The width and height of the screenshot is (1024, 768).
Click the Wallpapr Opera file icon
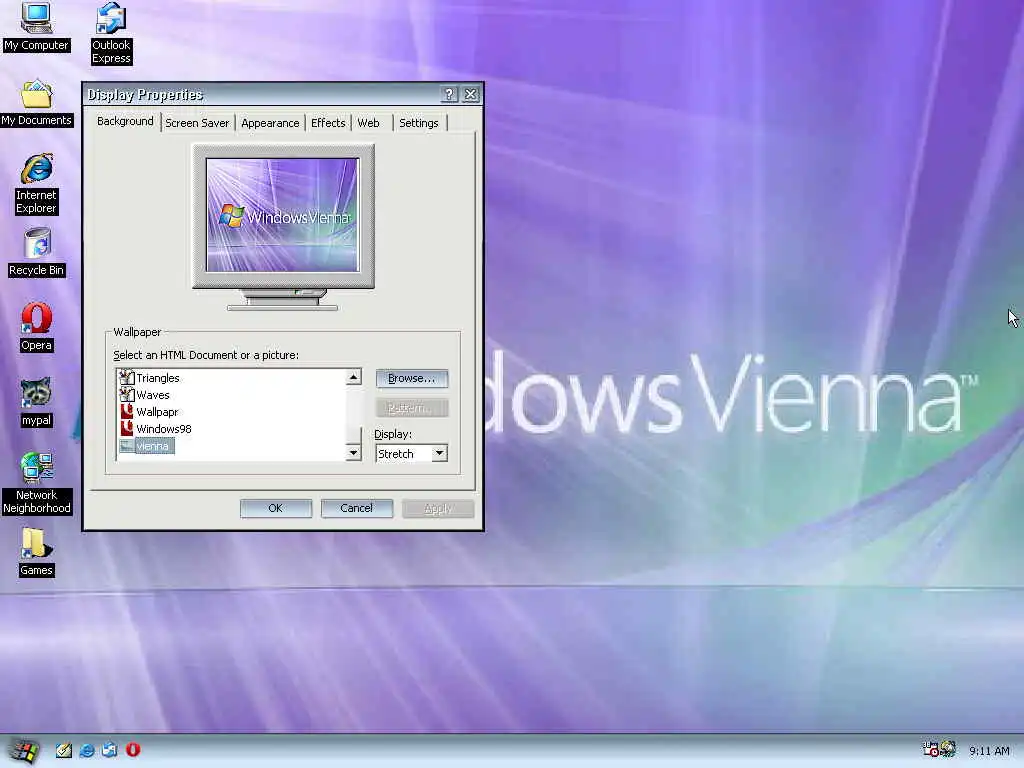(127, 411)
